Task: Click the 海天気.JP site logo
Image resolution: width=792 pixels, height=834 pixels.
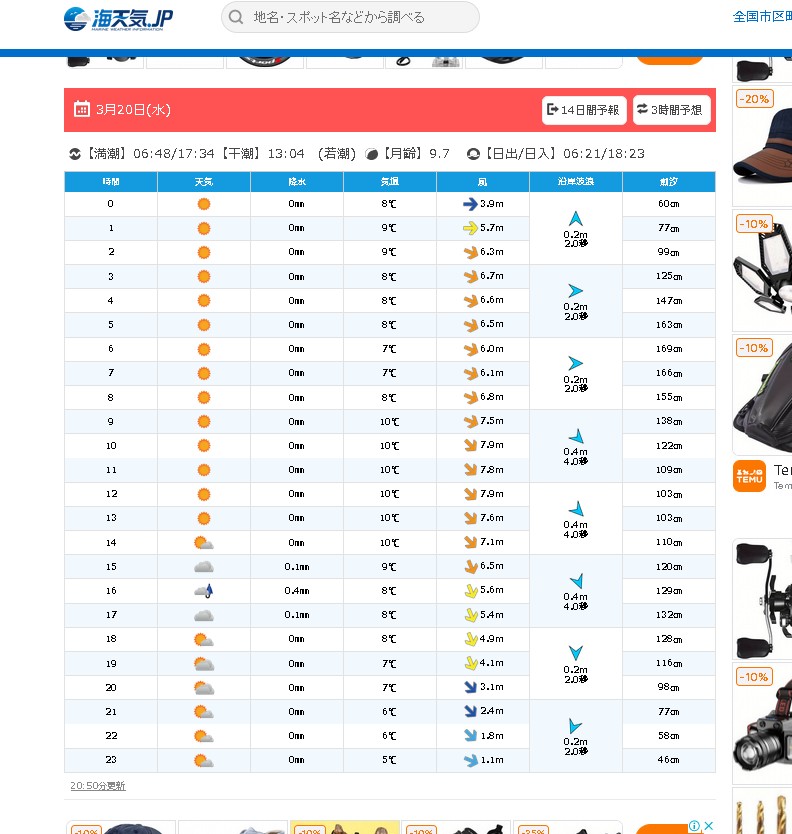Action: click(117, 18)
